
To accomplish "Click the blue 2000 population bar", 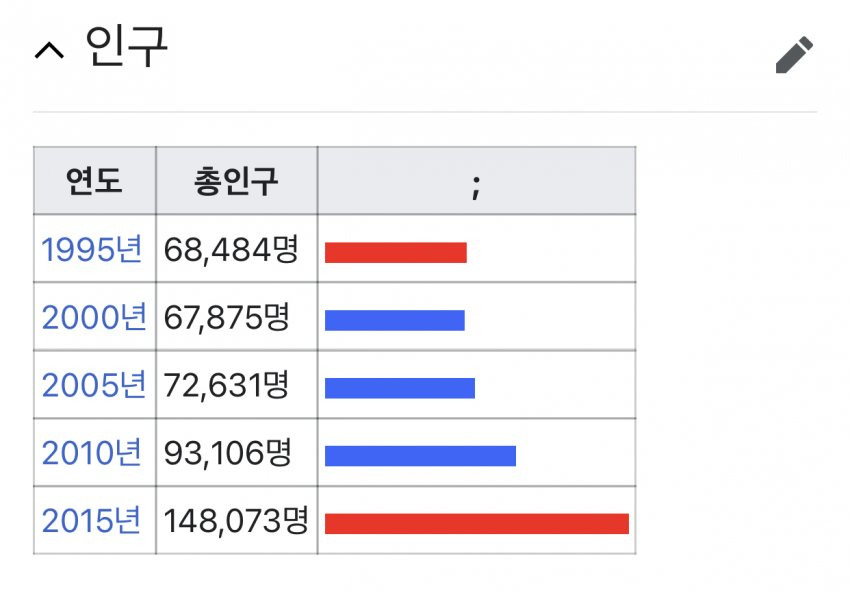I will point(395,320).
